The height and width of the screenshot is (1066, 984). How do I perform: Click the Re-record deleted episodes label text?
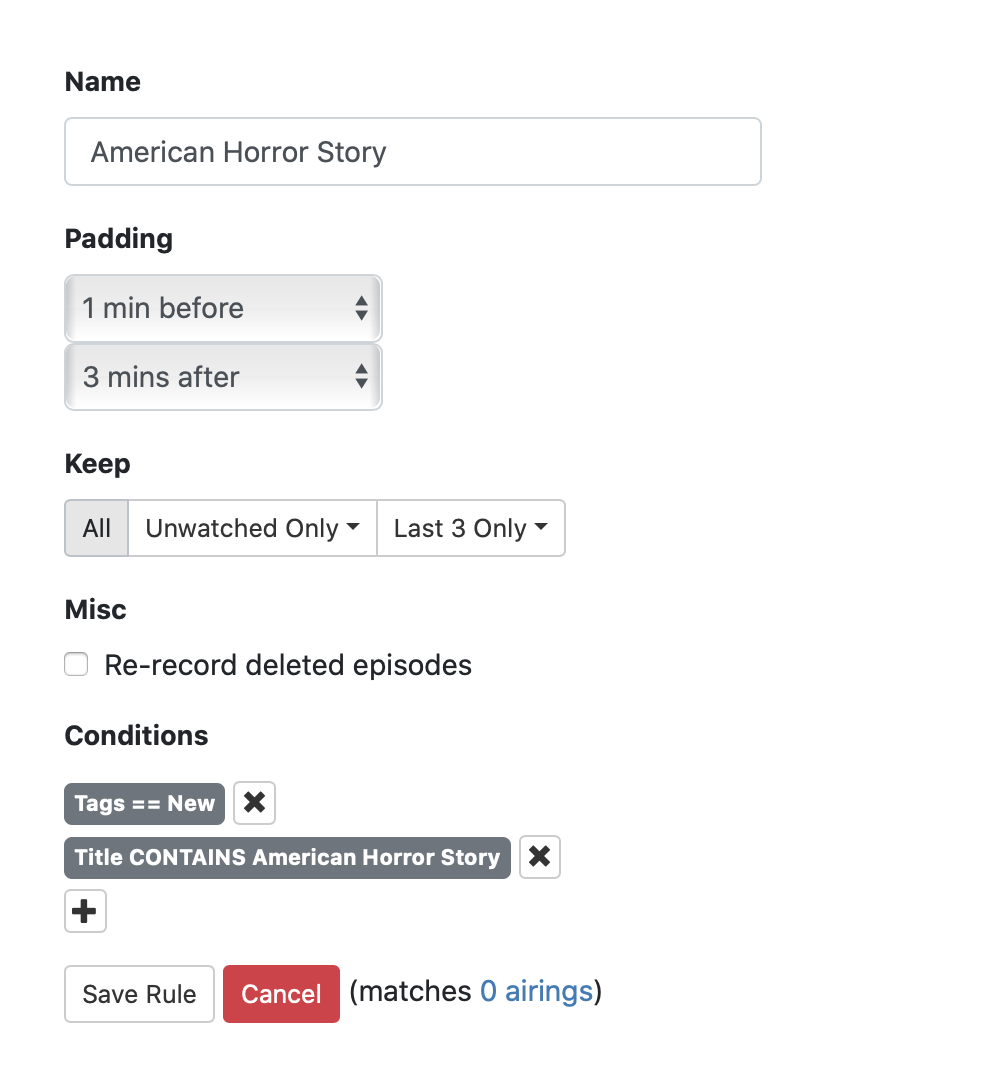coord(288,665)
